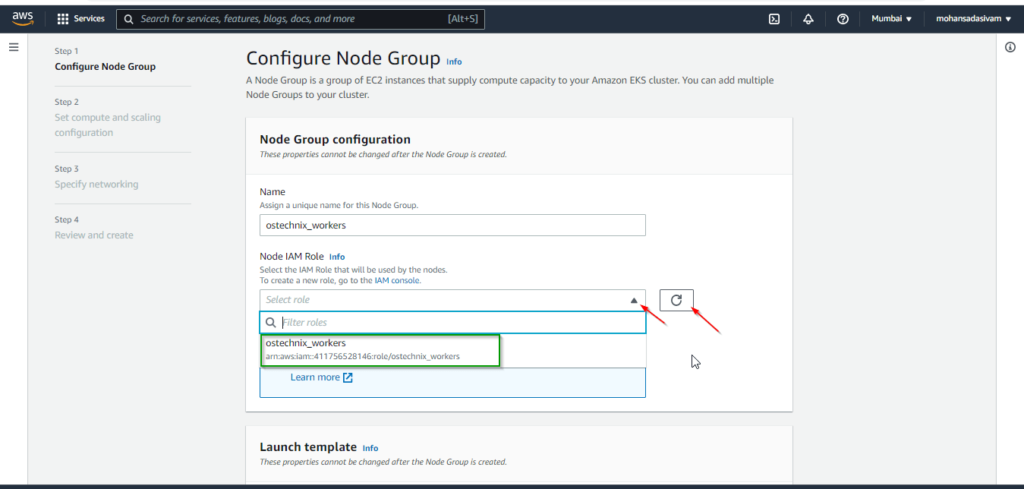Viewport: 1024px width, 489px height.
Task: Open the Learn more link
Action: pos(315,377)
